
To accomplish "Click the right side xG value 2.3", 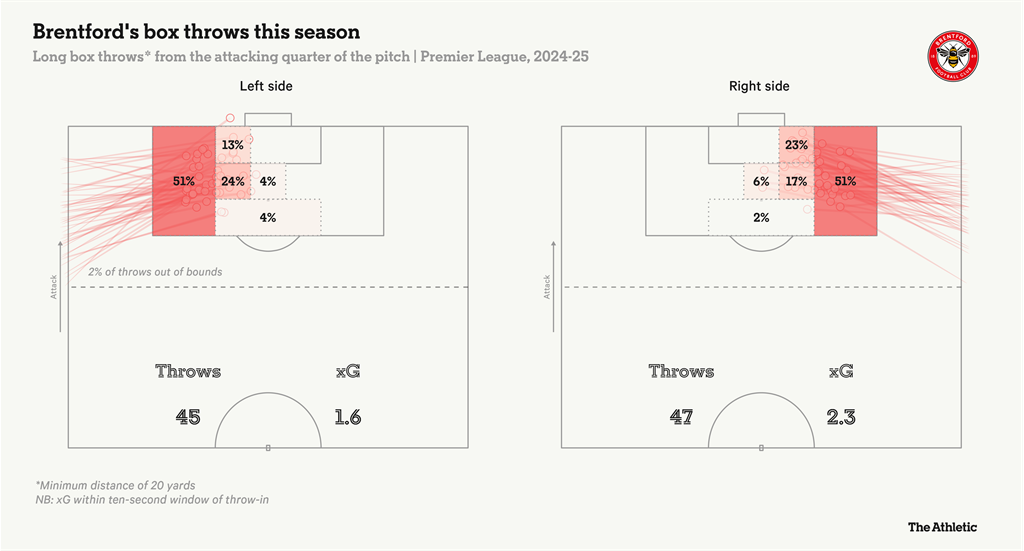I will [x=841, y=417].
